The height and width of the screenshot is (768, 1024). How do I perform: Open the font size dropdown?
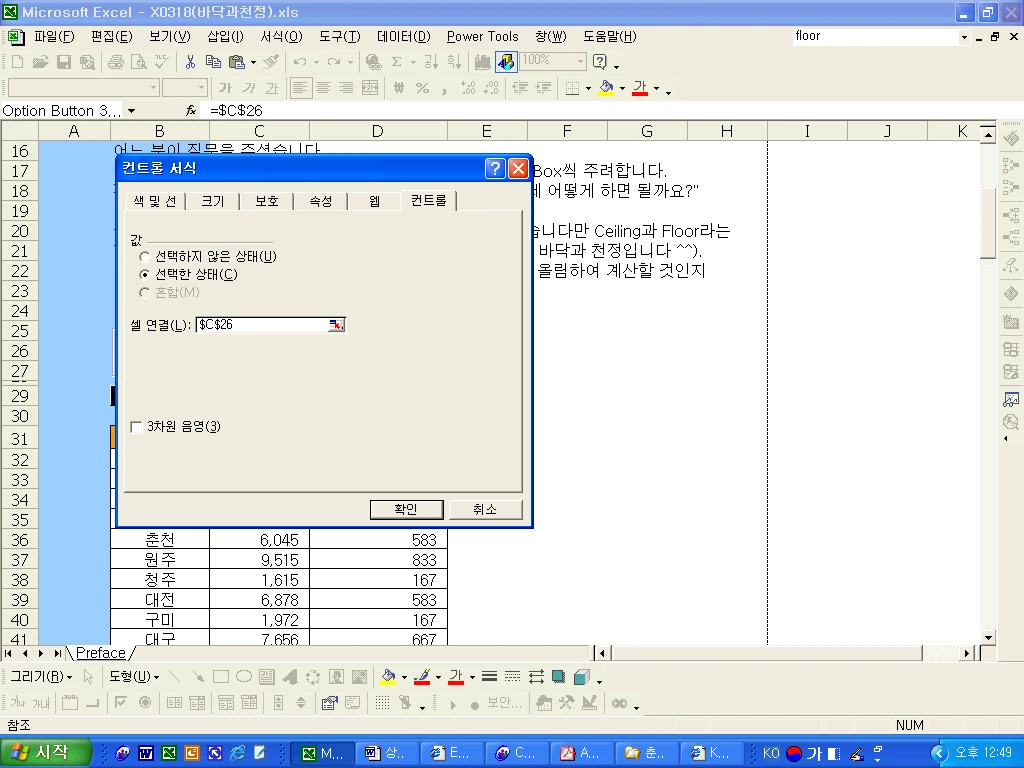coord(201,88)
